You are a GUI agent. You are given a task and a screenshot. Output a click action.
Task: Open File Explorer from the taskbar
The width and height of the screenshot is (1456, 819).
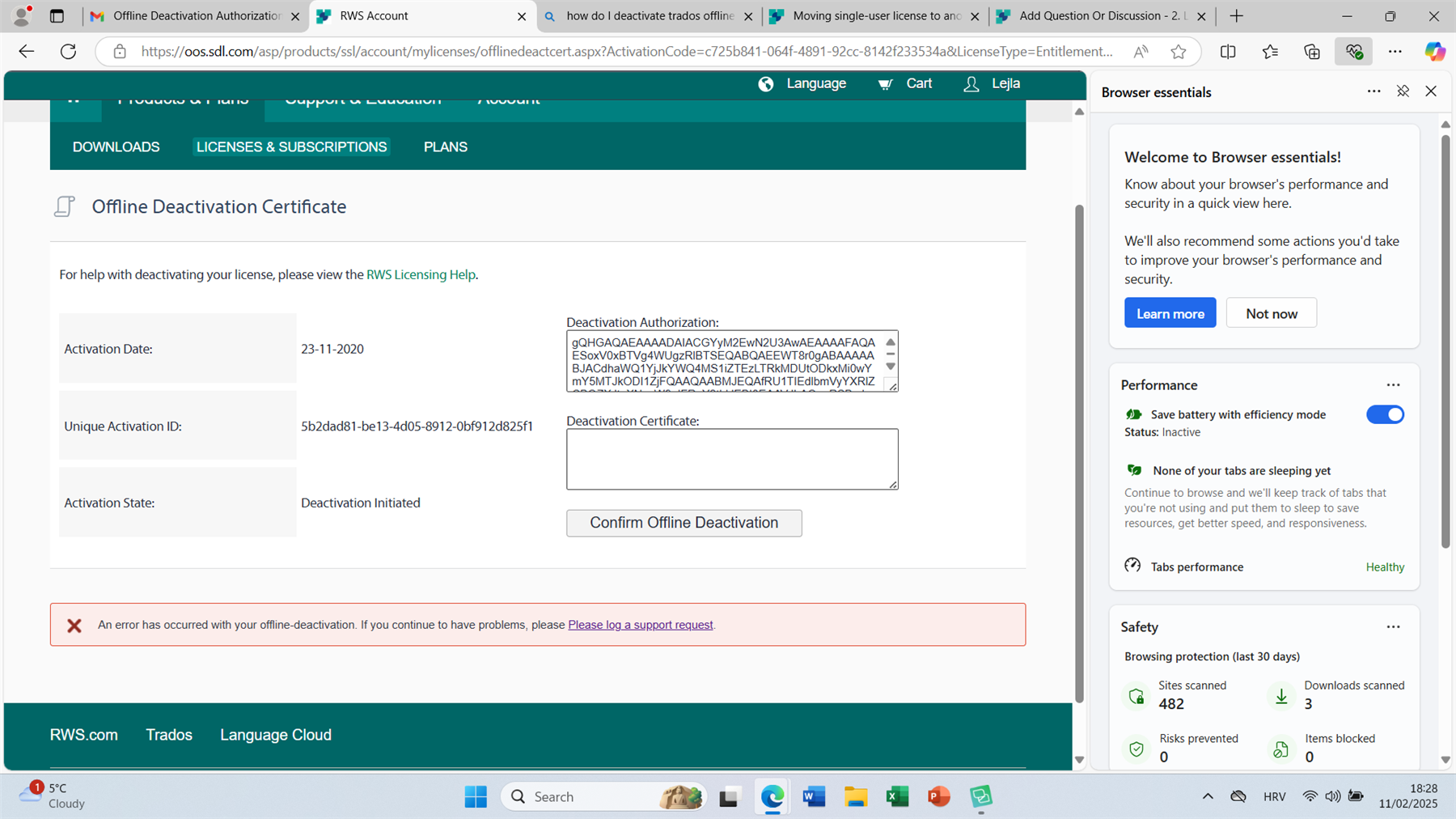tap(856, 797)
